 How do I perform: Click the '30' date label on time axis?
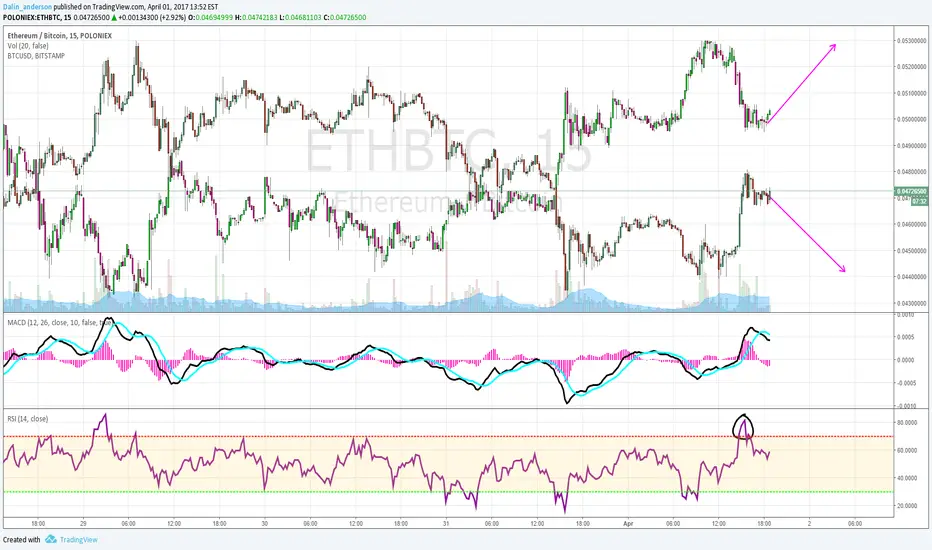pyautogui.click(x=265, y=524)
